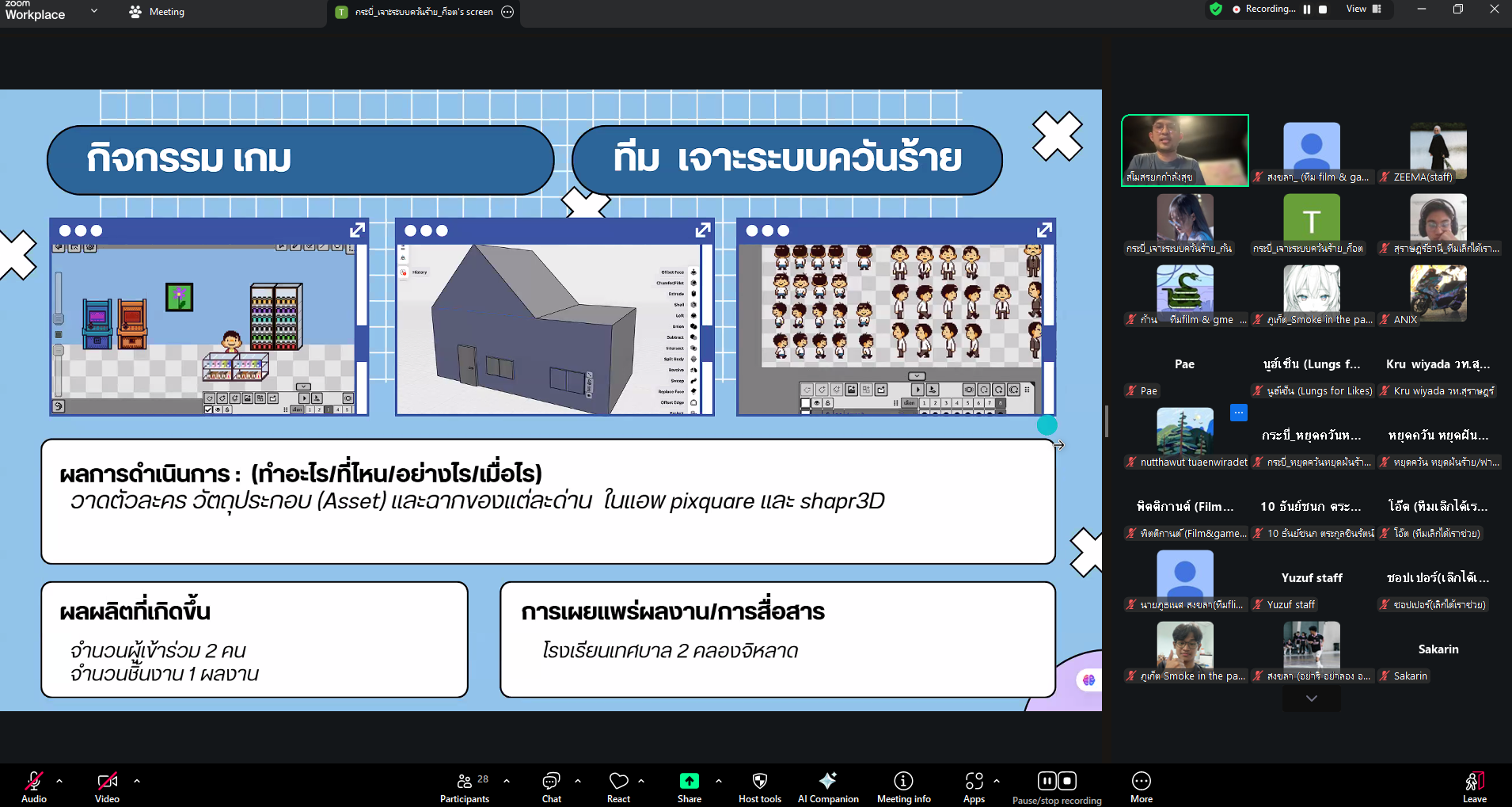Click the green Share screen icon
The width and height of the screenshot is (1512, 807).
[689, 781]
